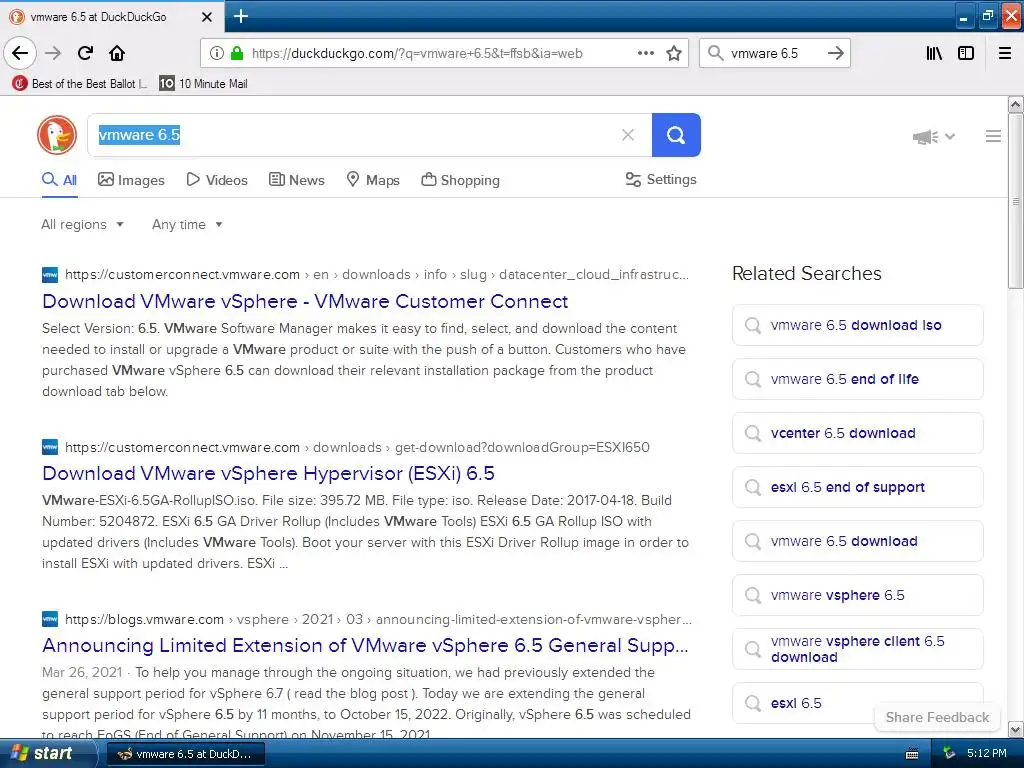Image resolution: width=1024 pixels, height=768 pixels.
Task: Open the browser home page
Action: [x=117, y=53]
